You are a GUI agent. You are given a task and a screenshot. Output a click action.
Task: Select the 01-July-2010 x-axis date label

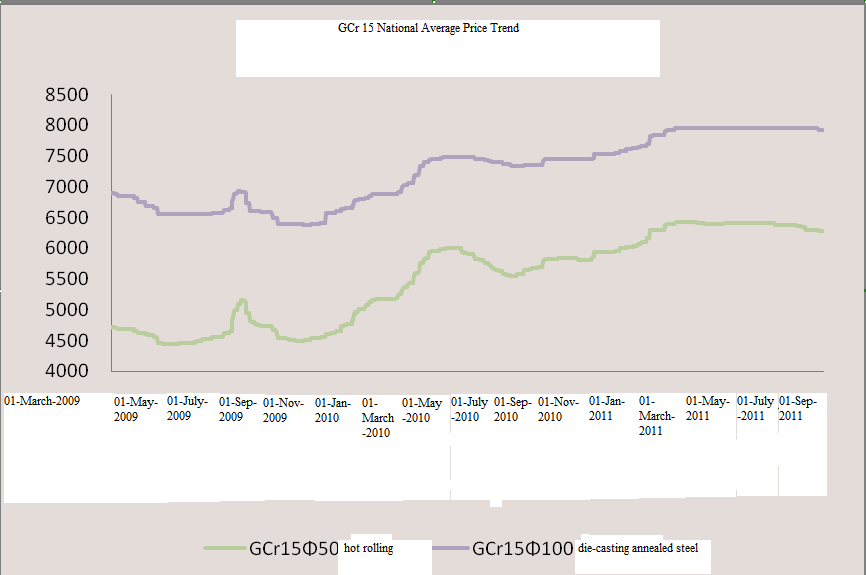(x=470, y=409)
